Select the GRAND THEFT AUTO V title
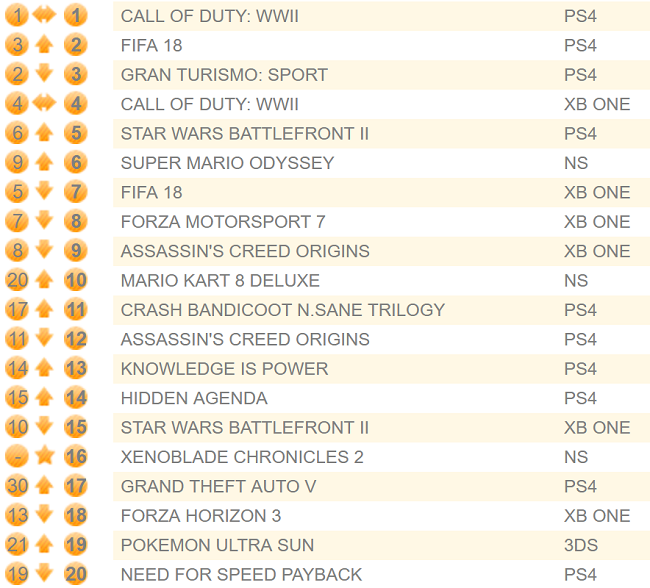 (218, 487)
